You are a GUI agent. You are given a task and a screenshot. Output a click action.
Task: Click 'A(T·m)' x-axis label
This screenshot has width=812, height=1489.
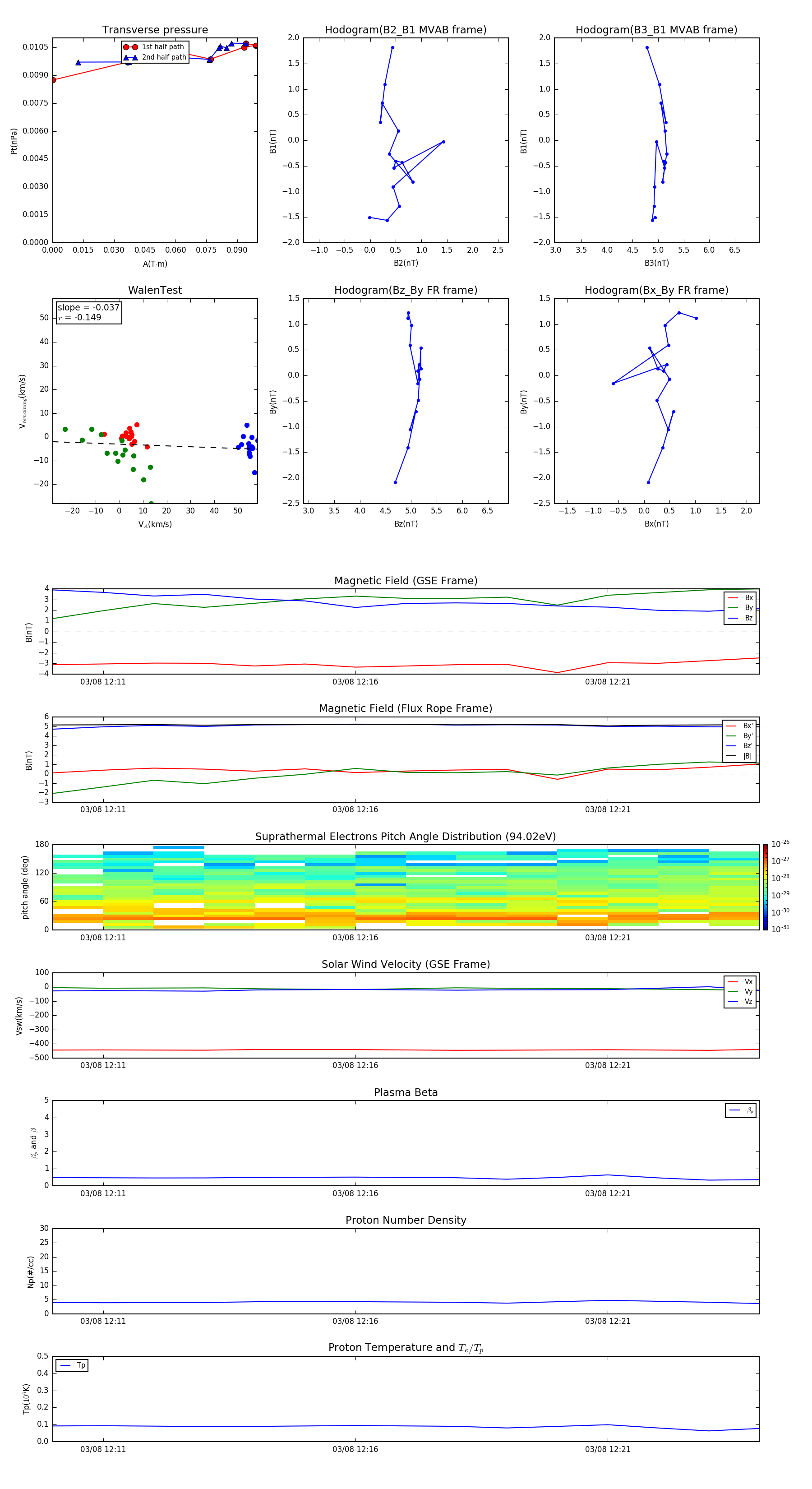155,264
